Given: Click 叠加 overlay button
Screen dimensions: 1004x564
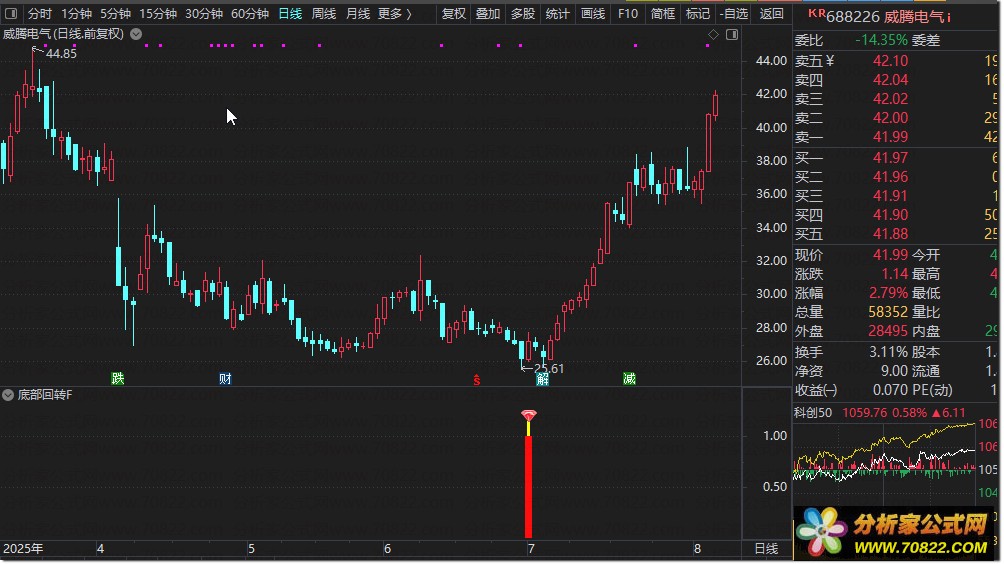Looking at the screenshot, I should point(488,13).
